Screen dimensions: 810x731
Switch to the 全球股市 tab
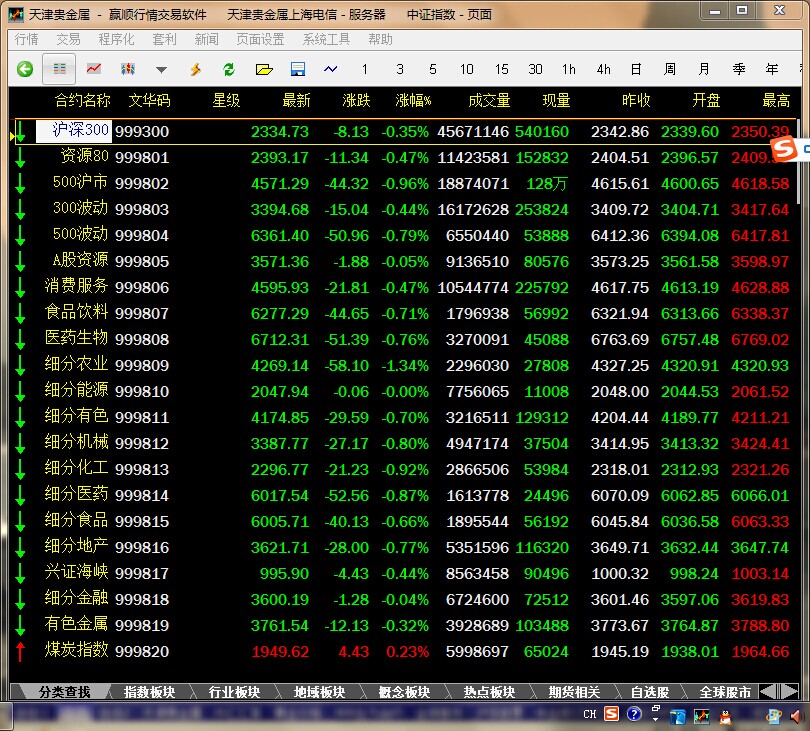[725, 692]
